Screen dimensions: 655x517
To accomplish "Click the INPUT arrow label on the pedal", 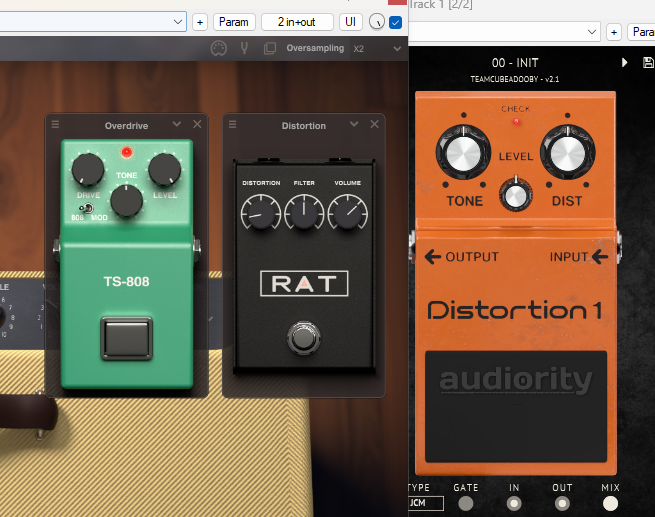I will click(579, 256).
